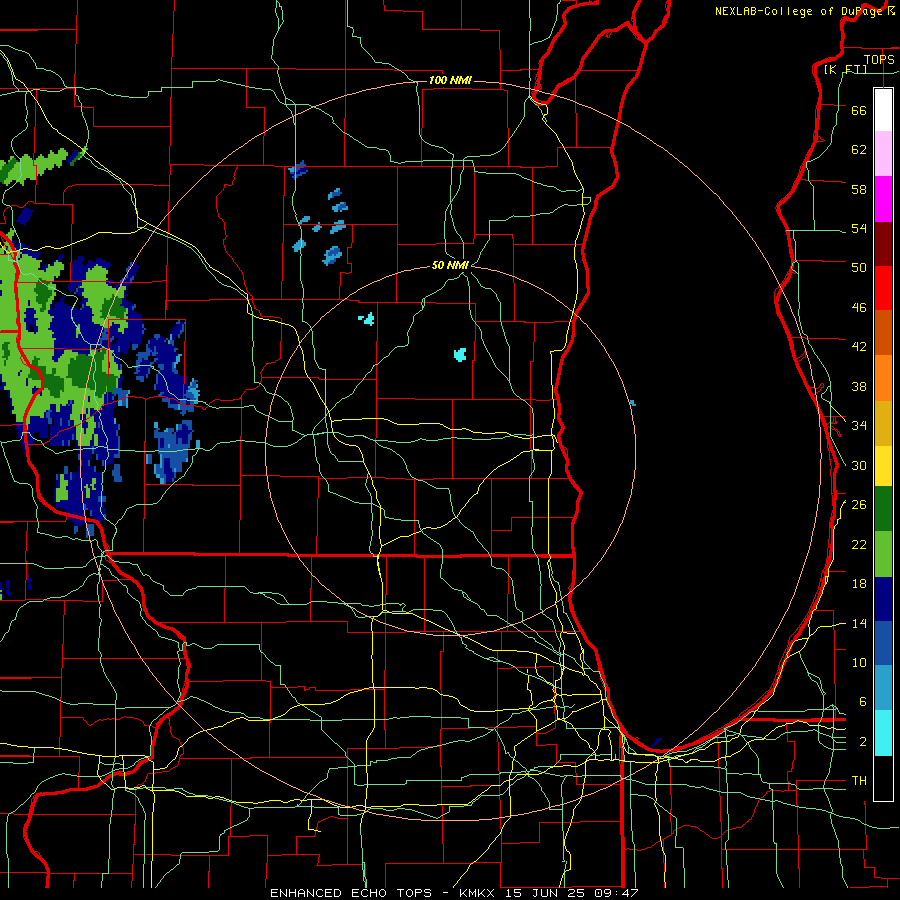
Task: Click the legend value 34
Action: pyautogui.click(x=859, y=425)
